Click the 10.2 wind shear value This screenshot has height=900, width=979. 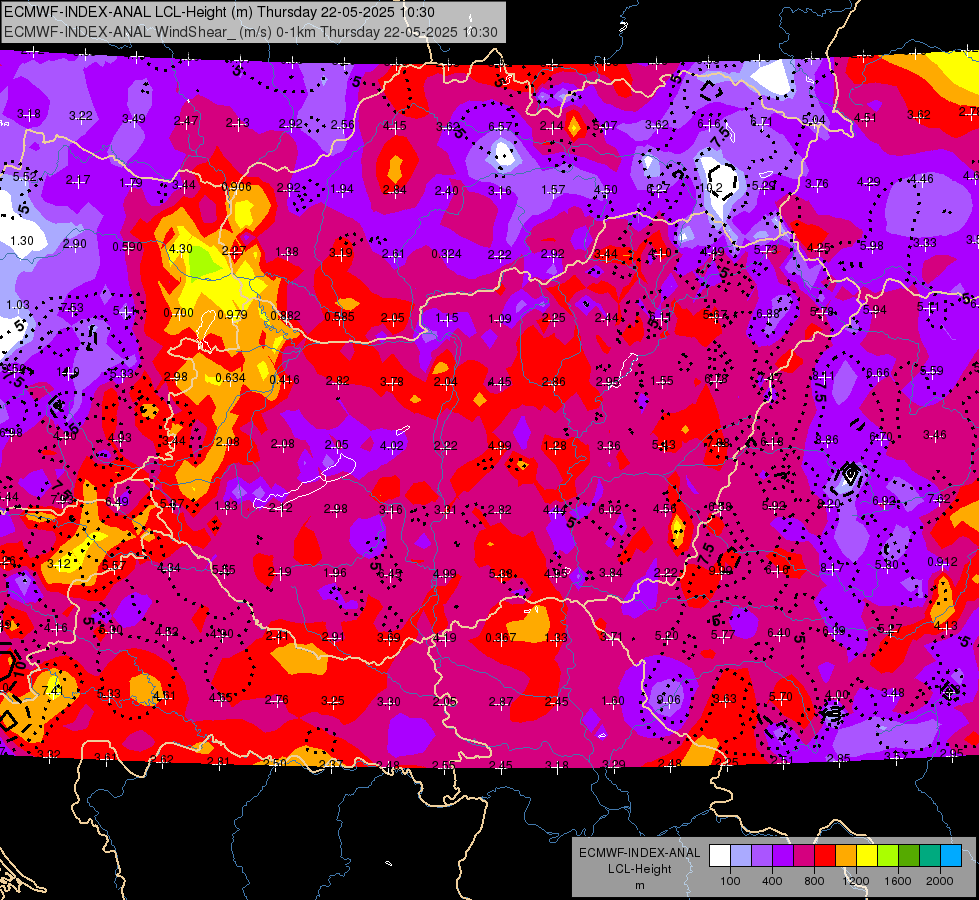[711, 187]
